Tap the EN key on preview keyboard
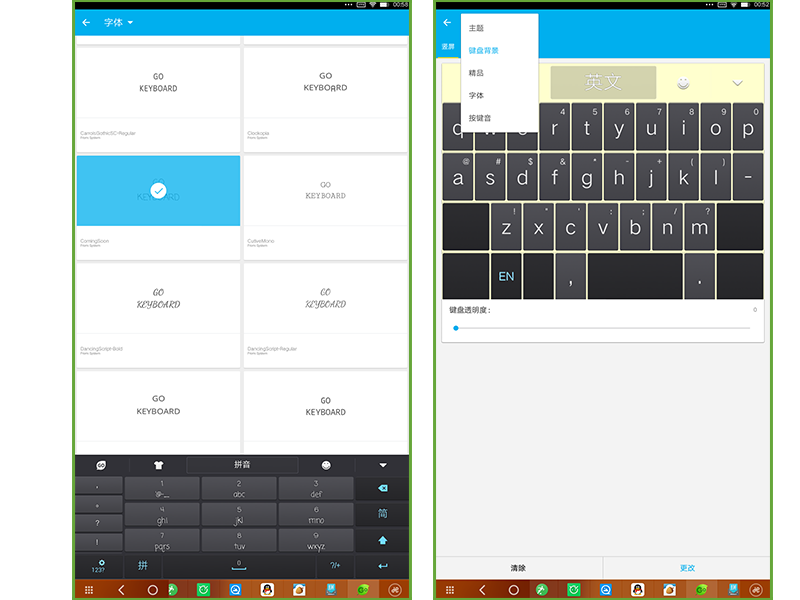800x600 pixels. pyautogui.click(x=506, y=276)
